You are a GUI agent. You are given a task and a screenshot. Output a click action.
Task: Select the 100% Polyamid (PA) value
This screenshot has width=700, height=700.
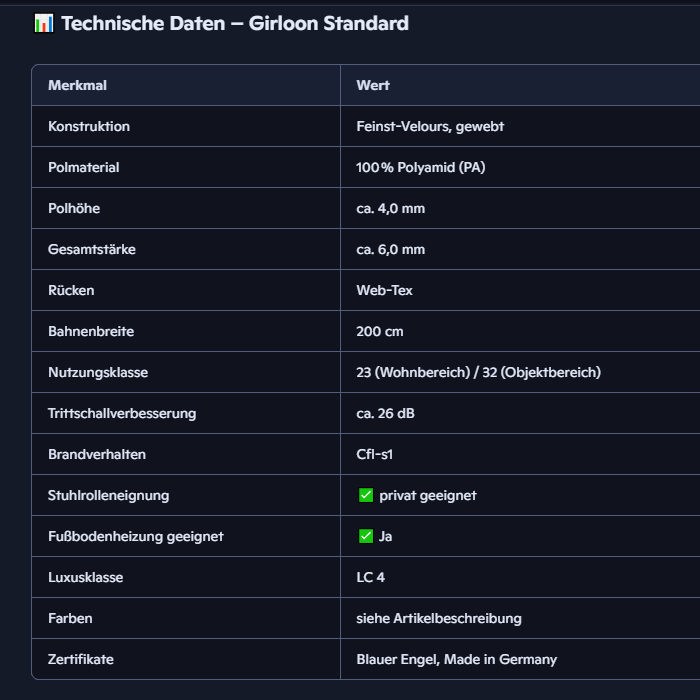pyautogui.click(x=420, y=167)
